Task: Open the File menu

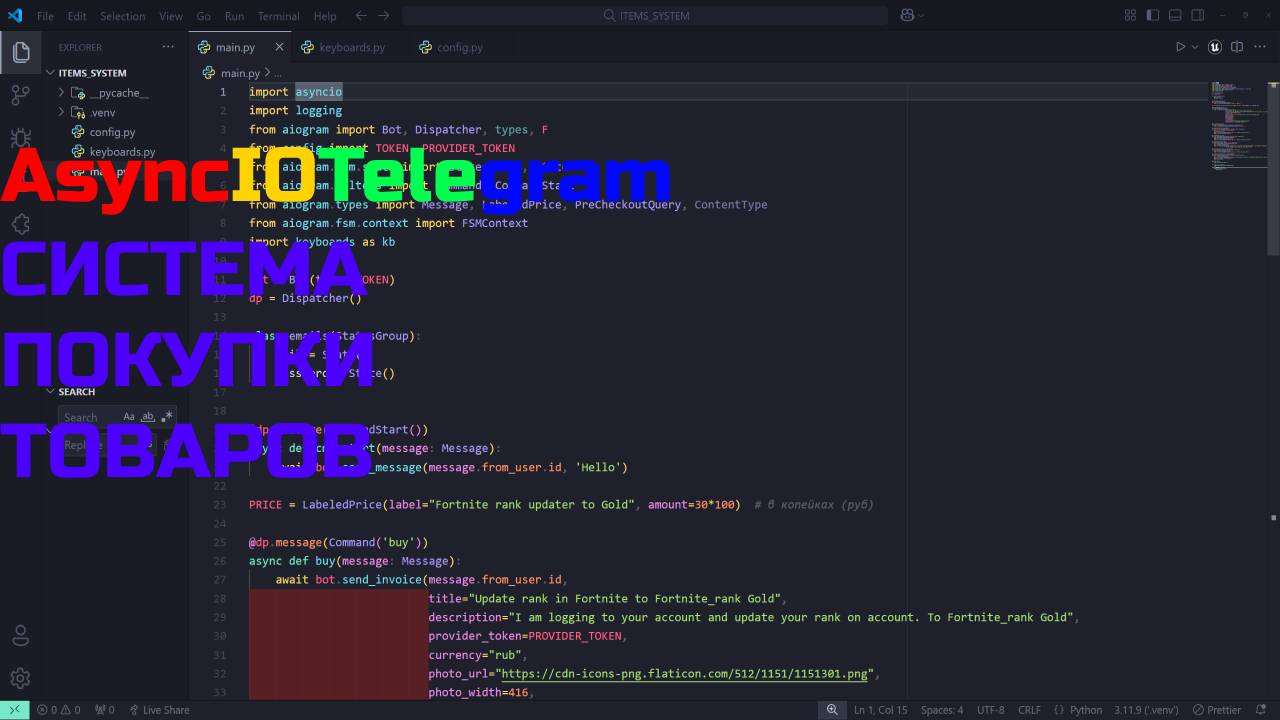Action: [x=45, y=16]
